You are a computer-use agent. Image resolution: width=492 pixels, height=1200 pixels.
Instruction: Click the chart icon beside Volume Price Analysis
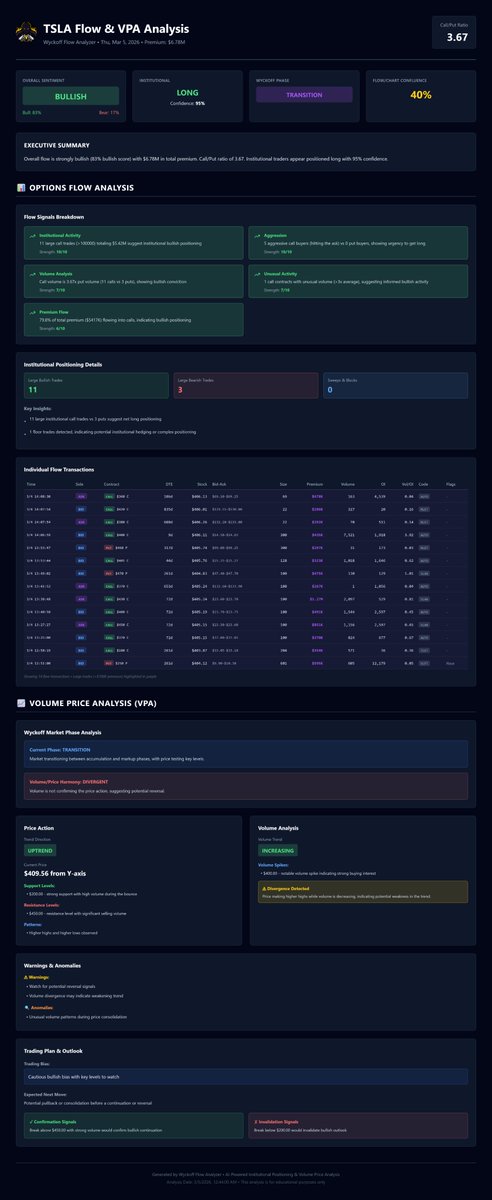point(22,704)
